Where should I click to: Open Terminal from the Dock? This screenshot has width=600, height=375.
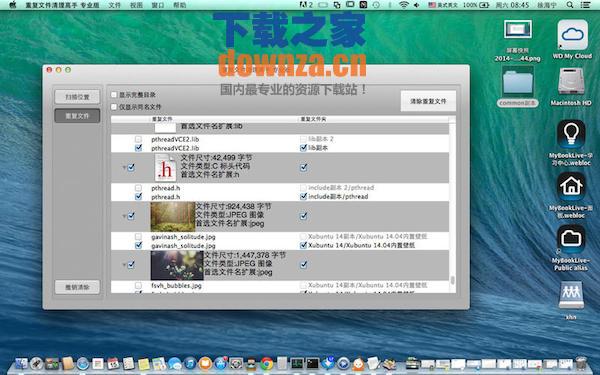(x=313, y=363)
